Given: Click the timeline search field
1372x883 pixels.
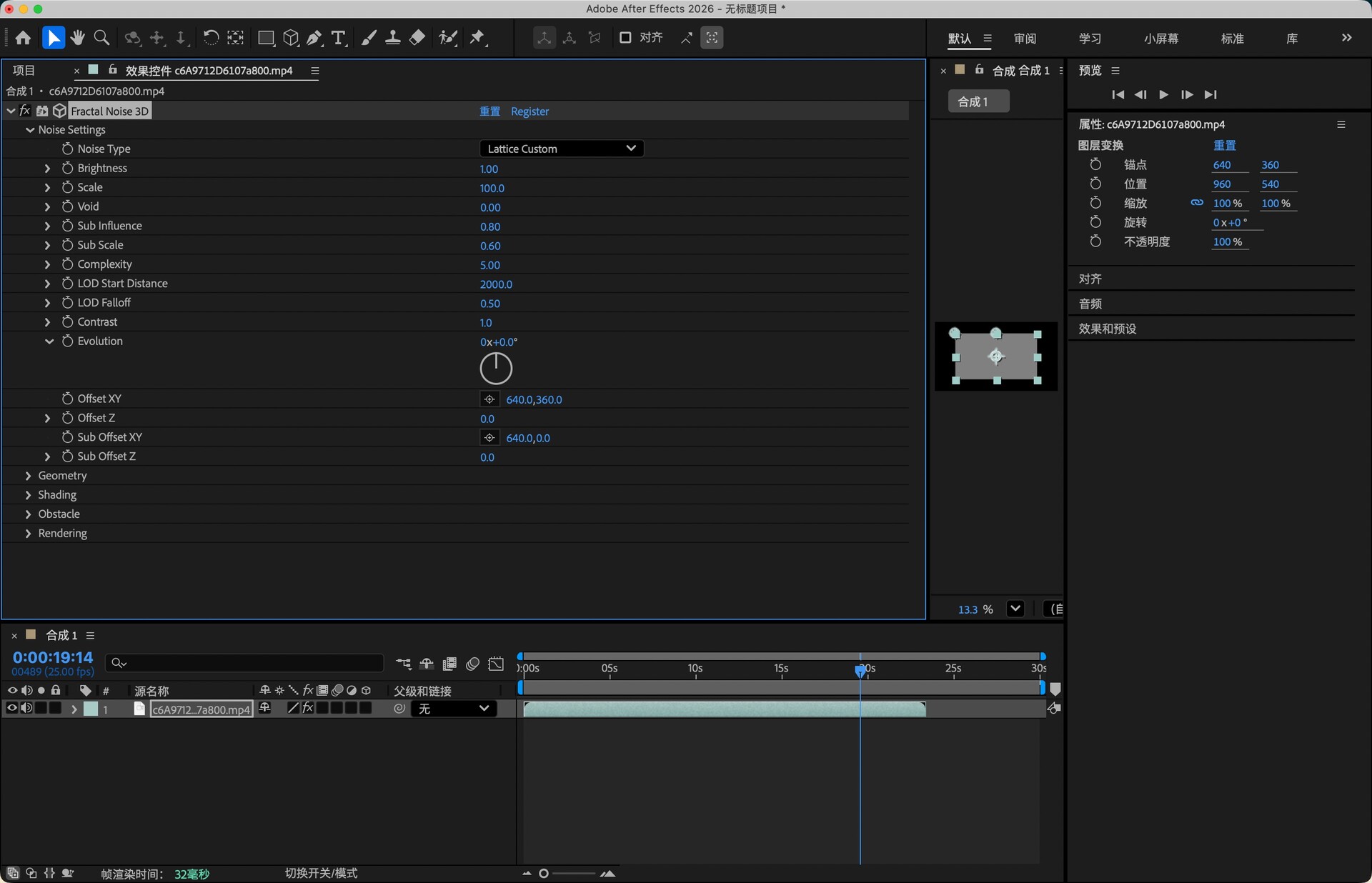Looking at the screenshot, I should 244,663.
